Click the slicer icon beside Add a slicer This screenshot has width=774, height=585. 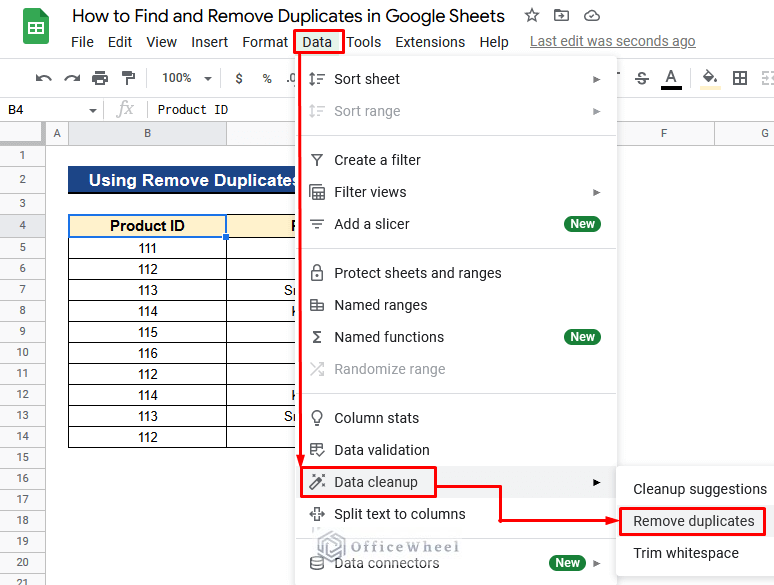(317, 224)
